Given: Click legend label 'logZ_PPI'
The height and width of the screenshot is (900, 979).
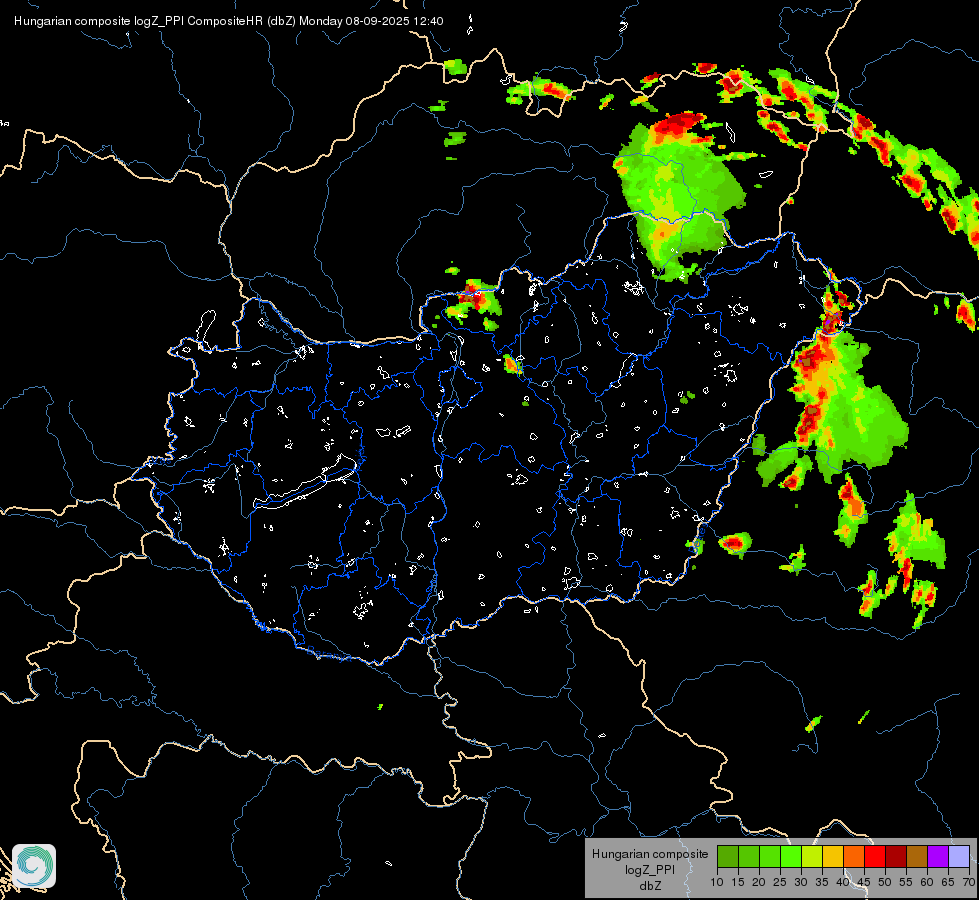Looking at the screenshot, I should point(650,869).
